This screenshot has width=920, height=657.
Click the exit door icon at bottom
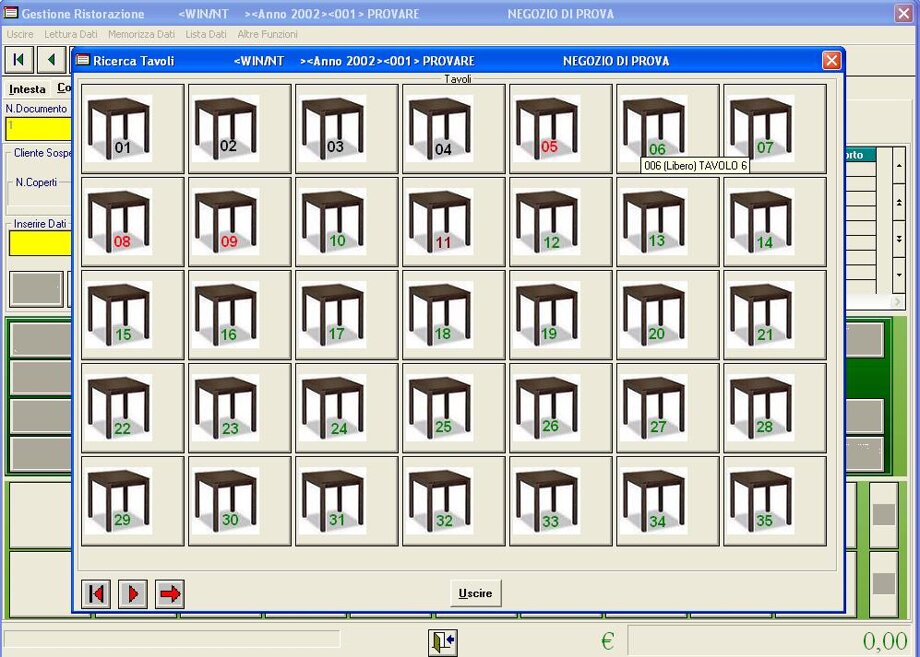[442, 642]
